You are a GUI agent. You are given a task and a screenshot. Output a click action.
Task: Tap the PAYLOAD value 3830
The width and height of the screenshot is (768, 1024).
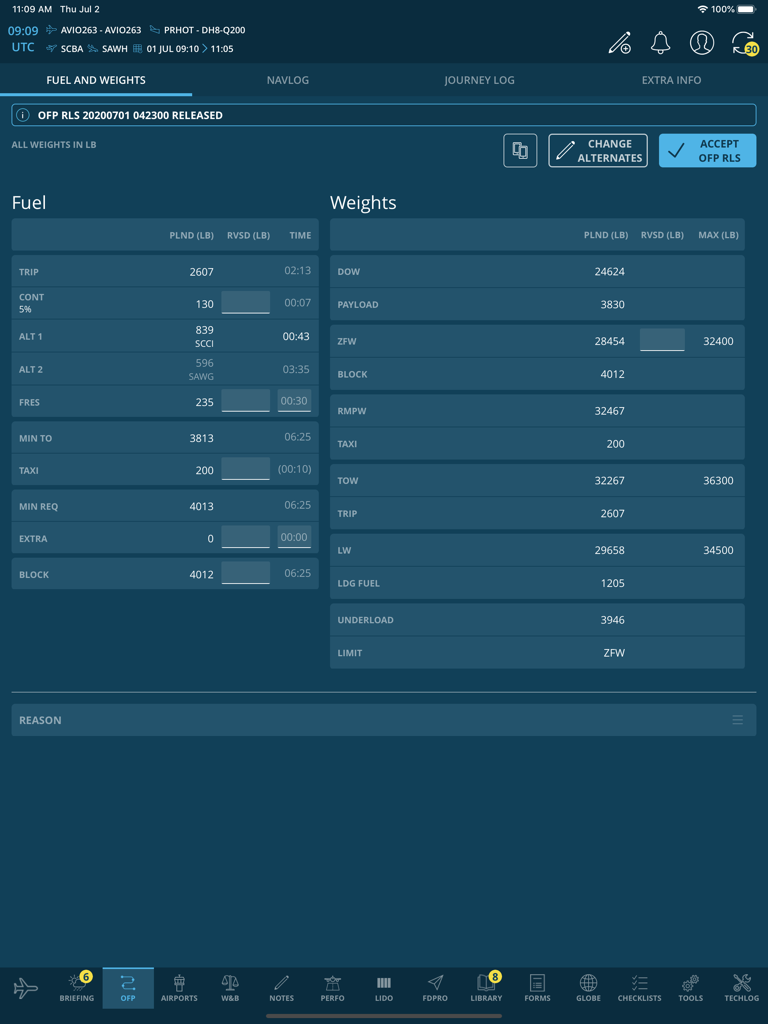pos(613,304)
